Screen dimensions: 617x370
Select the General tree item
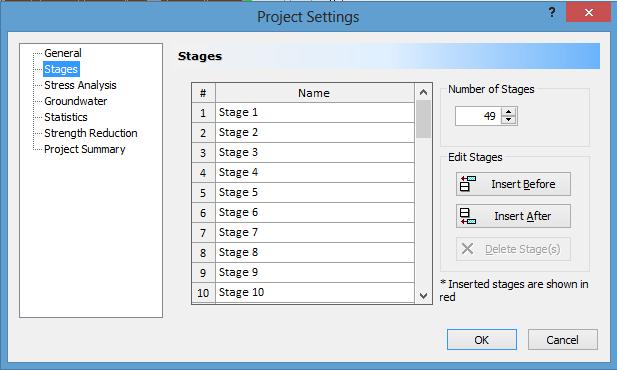[63, 53]
